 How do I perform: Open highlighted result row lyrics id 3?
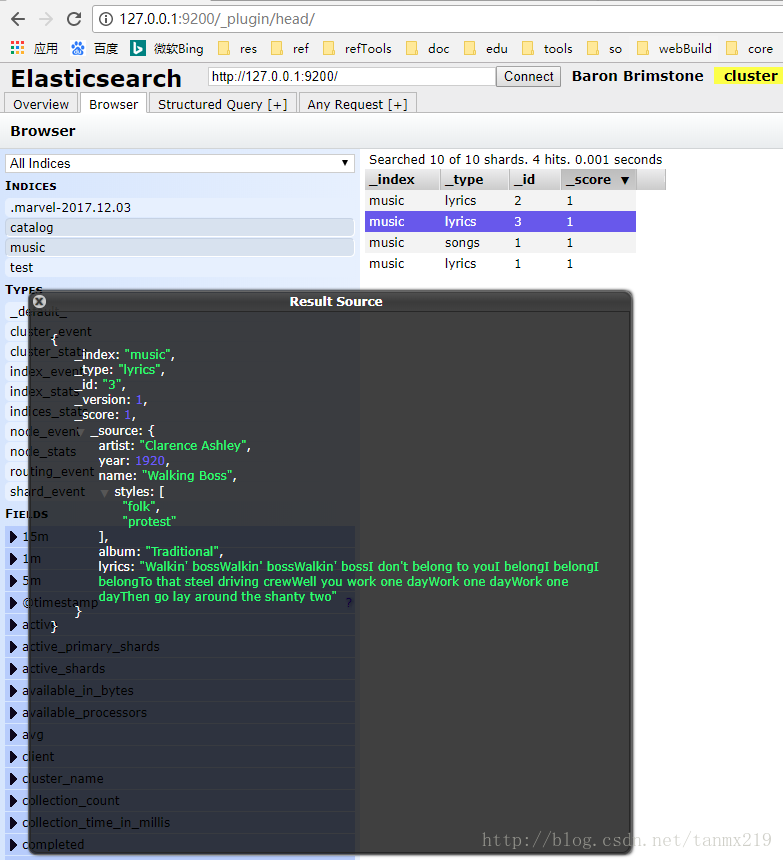click(500, 222)
